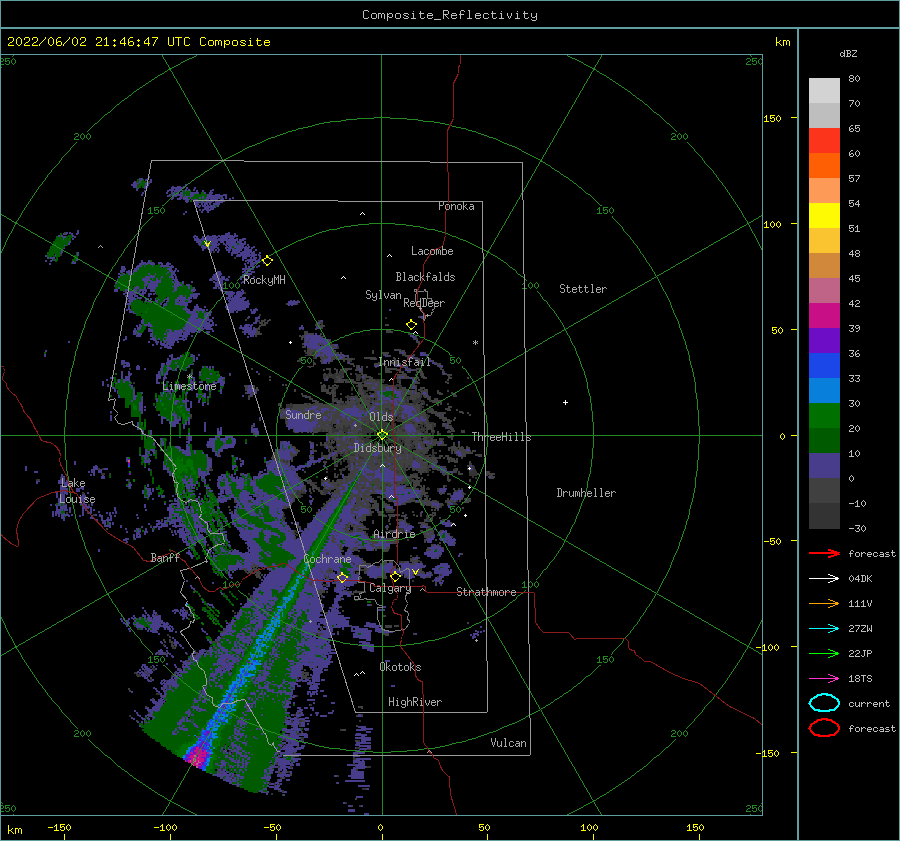Viewport: 900px width, 841px height.
Task: Pick the bright yellow 54 dBZ swatch
Action: [x=824, y=215]
